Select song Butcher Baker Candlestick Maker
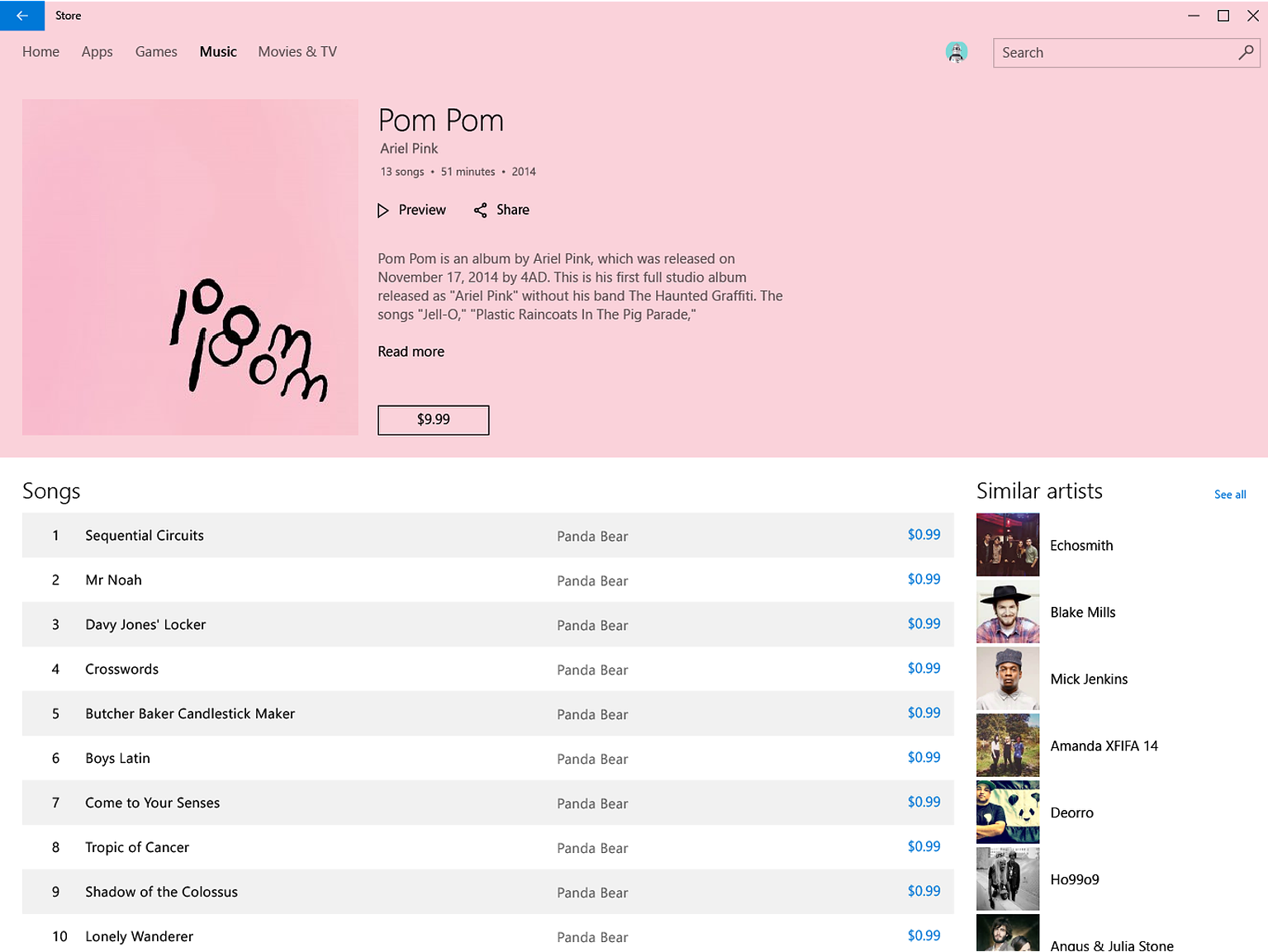 488,713
